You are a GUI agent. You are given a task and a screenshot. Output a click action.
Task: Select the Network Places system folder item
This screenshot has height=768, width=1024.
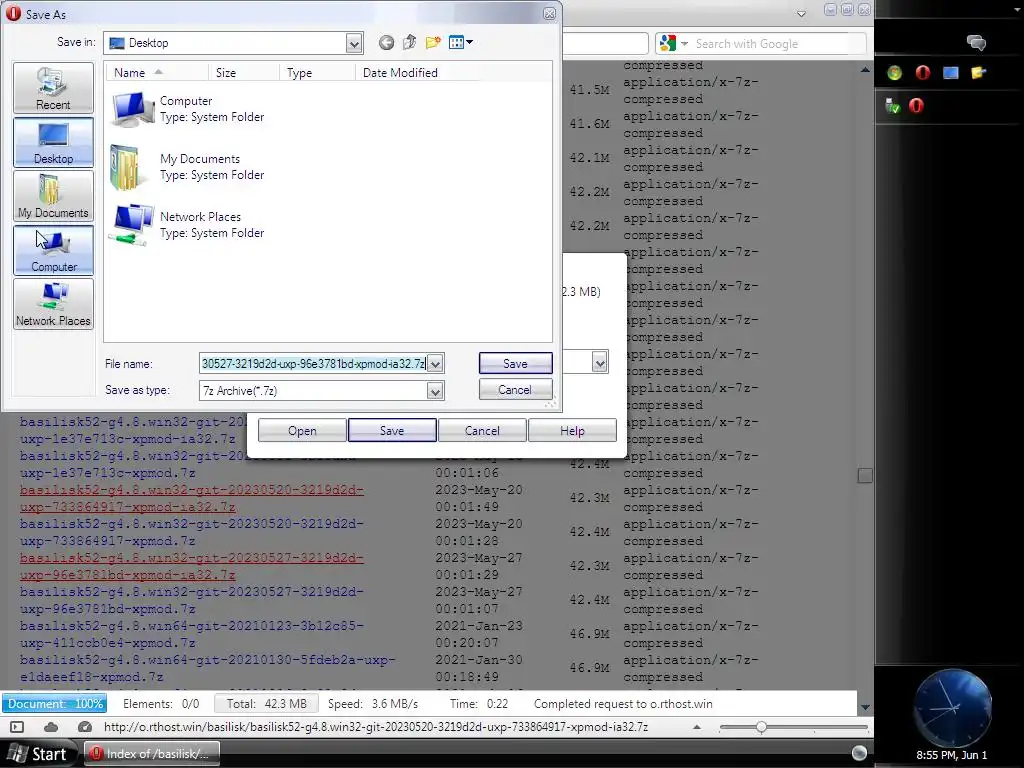tap(188, 225)
